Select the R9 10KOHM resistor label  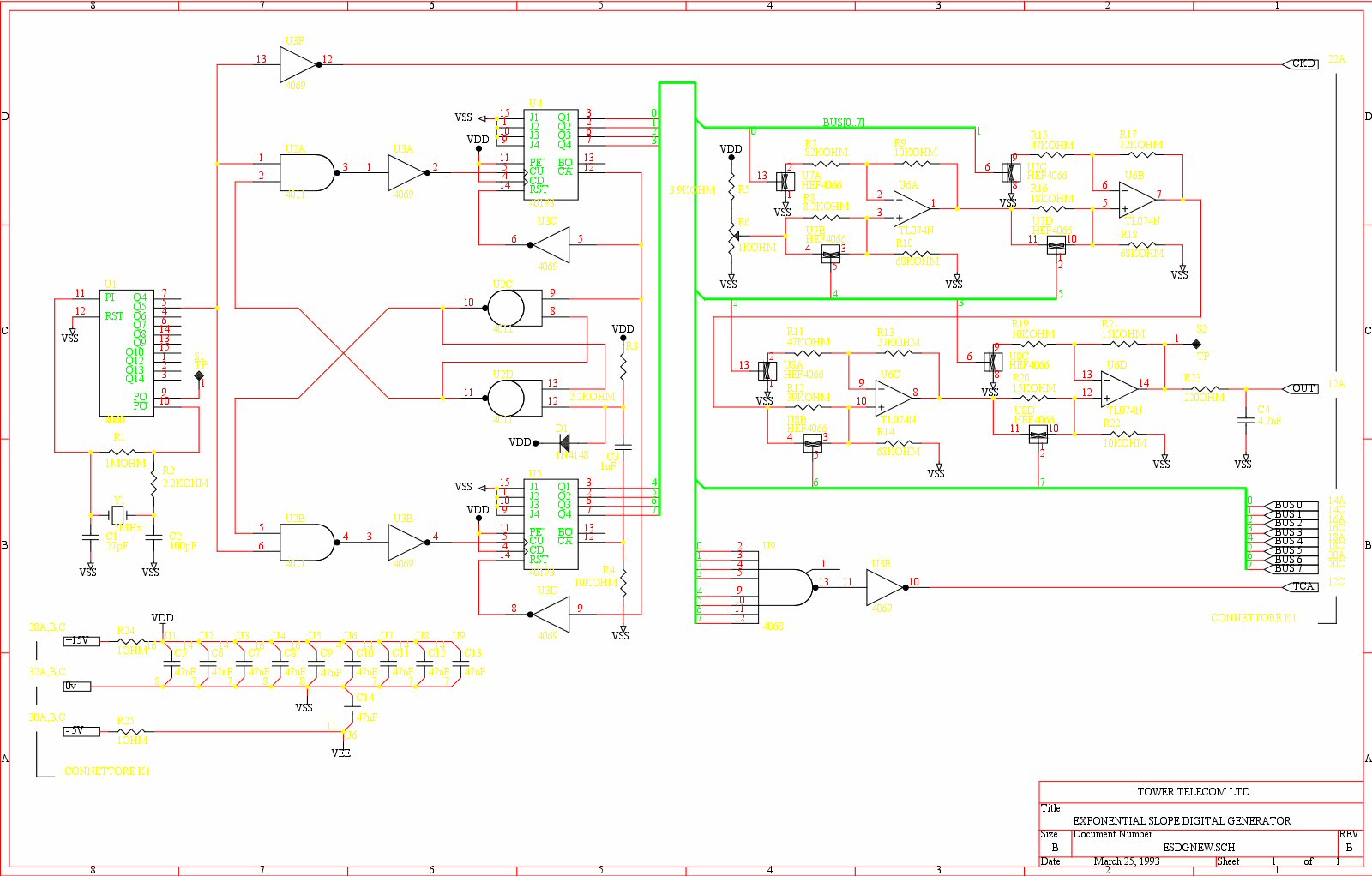(915, 148)
